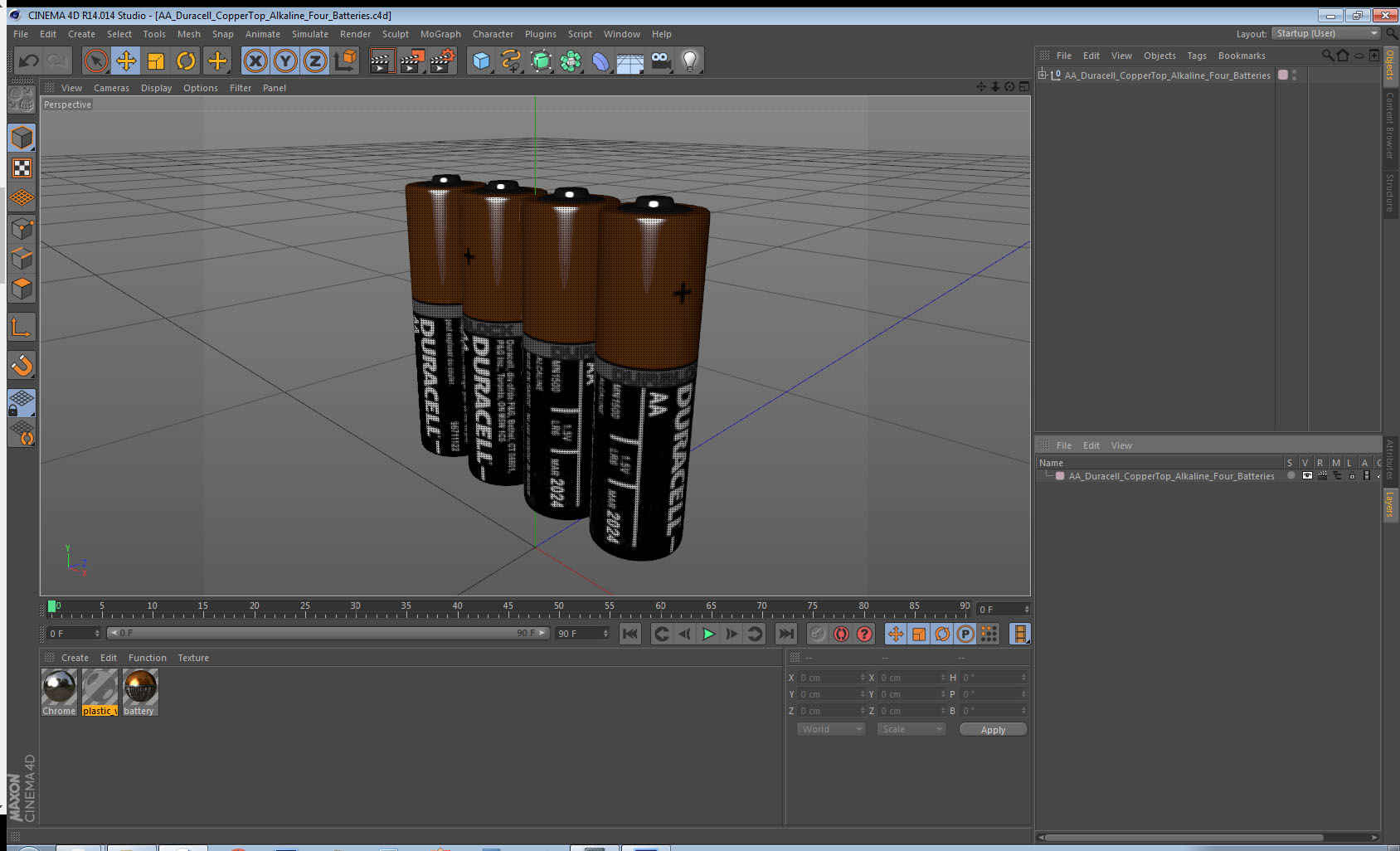The width and height of the screenshot is (1400, 851).
Task: Open the spline pen tools icon
Action: [x=511, y=61]
